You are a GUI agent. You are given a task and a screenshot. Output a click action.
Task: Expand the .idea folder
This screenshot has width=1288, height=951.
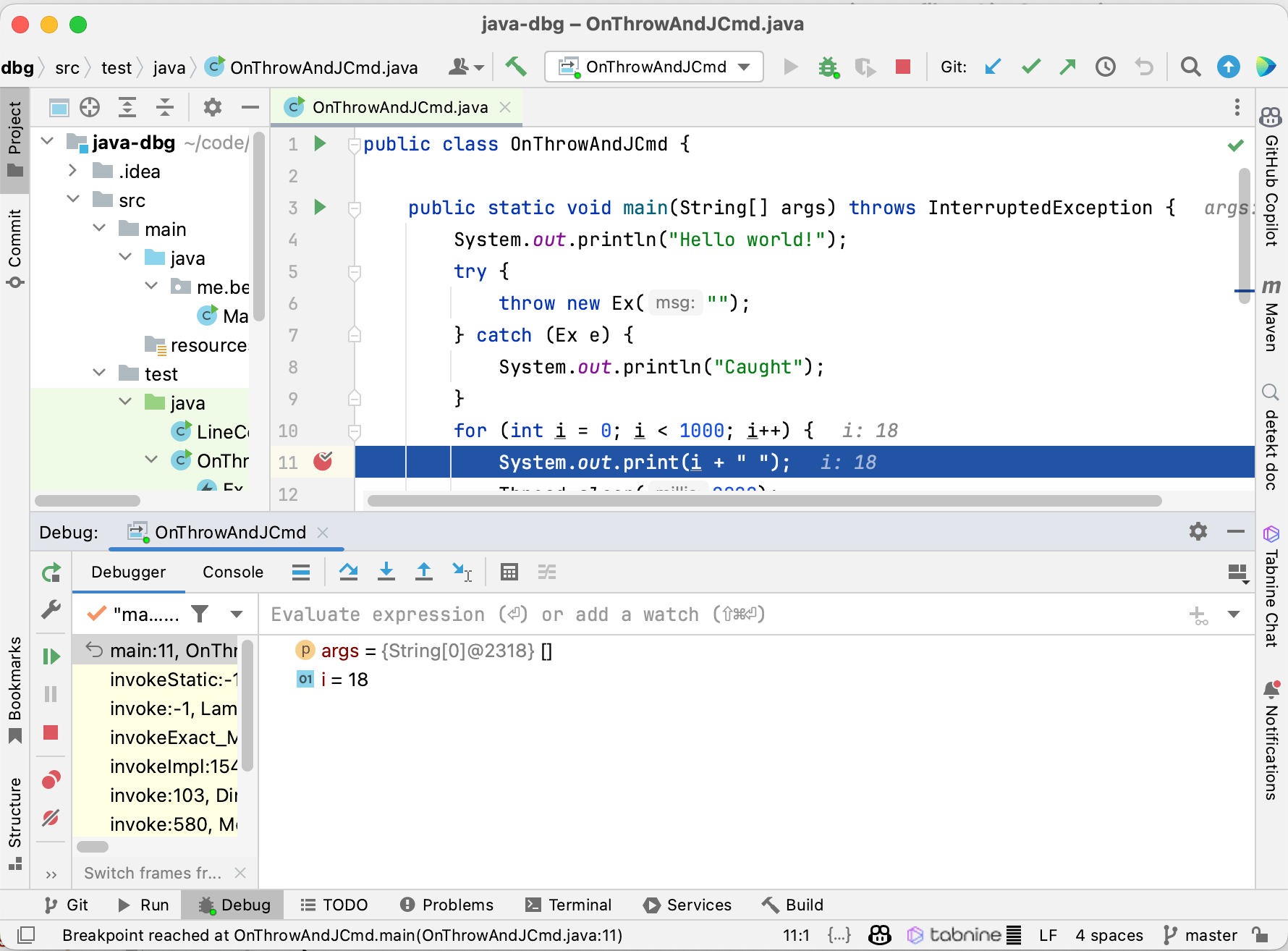point(72,171)
